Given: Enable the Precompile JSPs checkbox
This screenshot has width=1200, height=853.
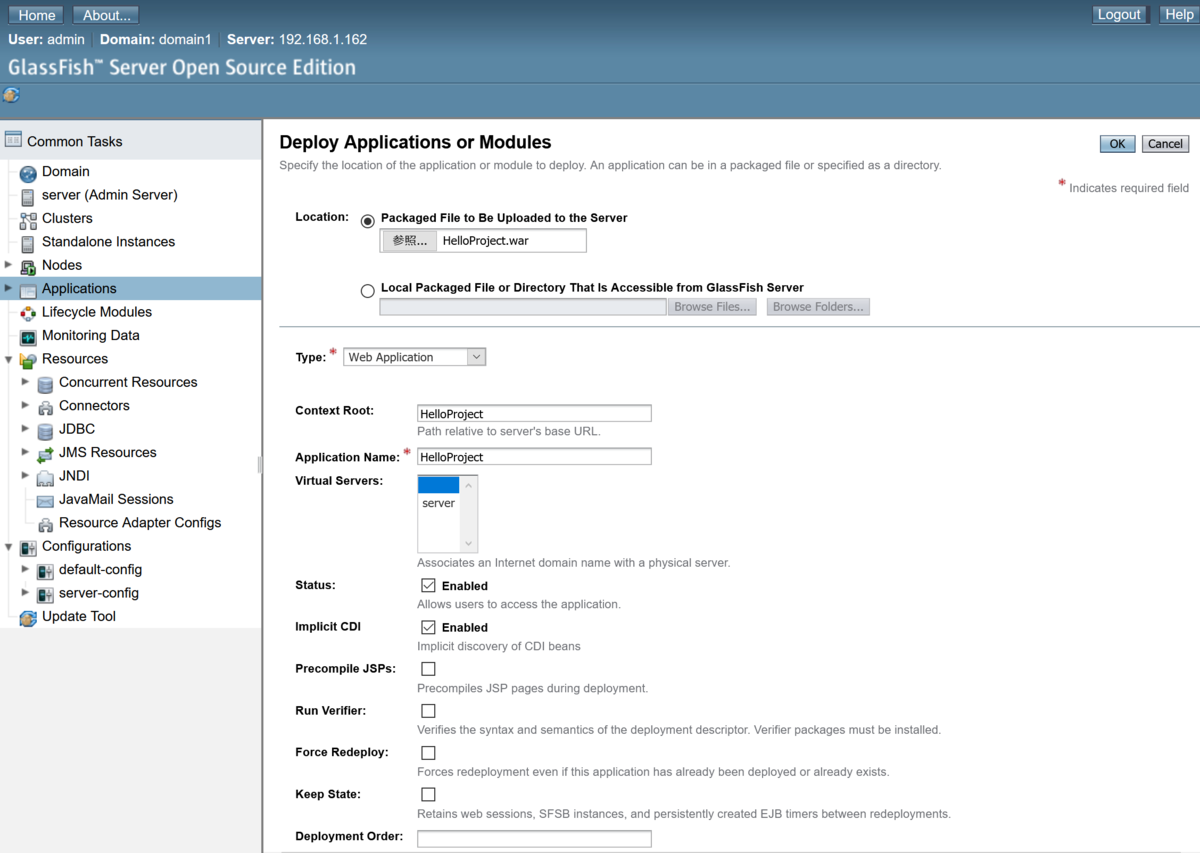Looking at the screenshot, I should point(428,669).
